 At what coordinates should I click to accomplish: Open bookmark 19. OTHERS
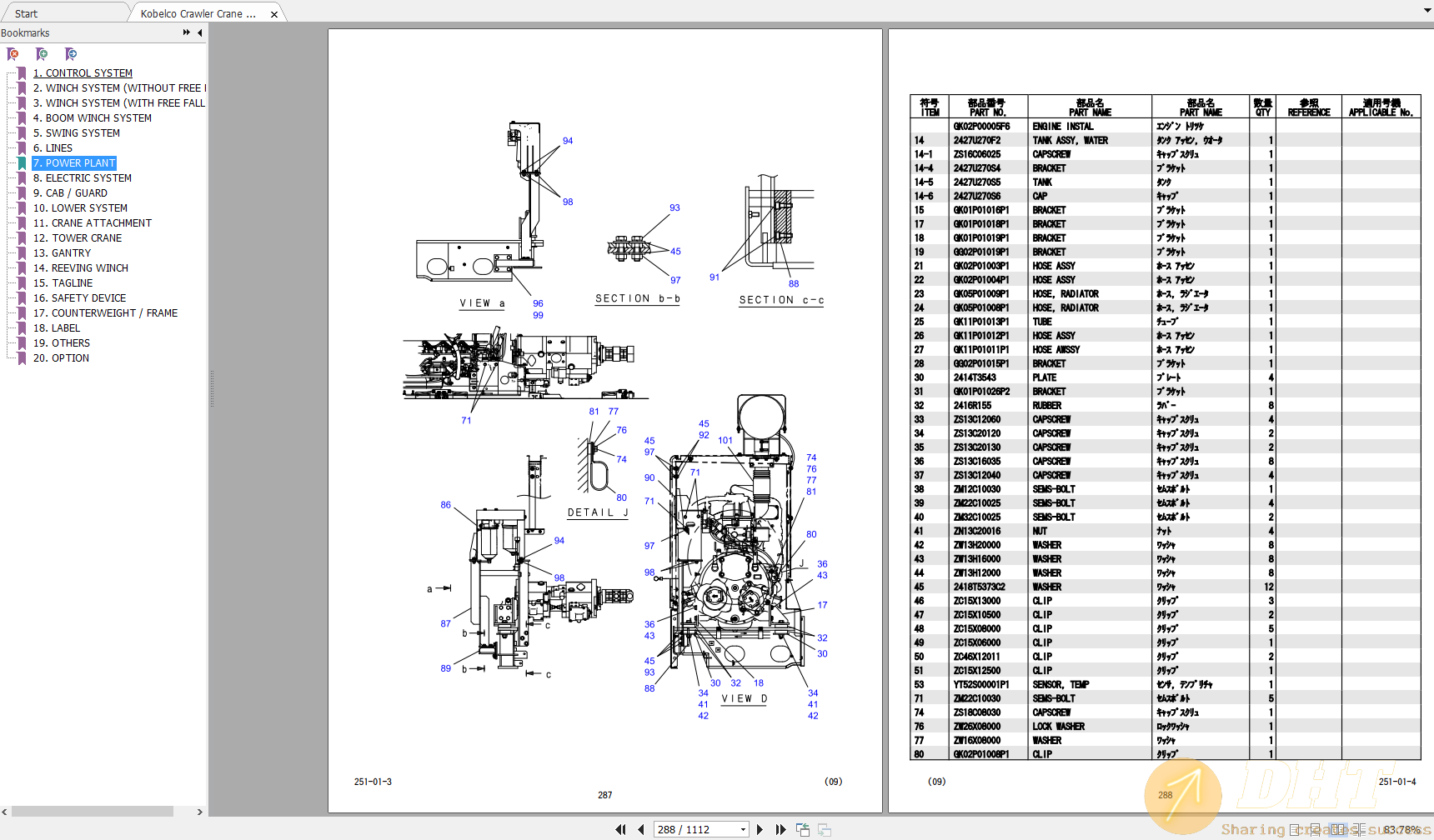[61, 343]
